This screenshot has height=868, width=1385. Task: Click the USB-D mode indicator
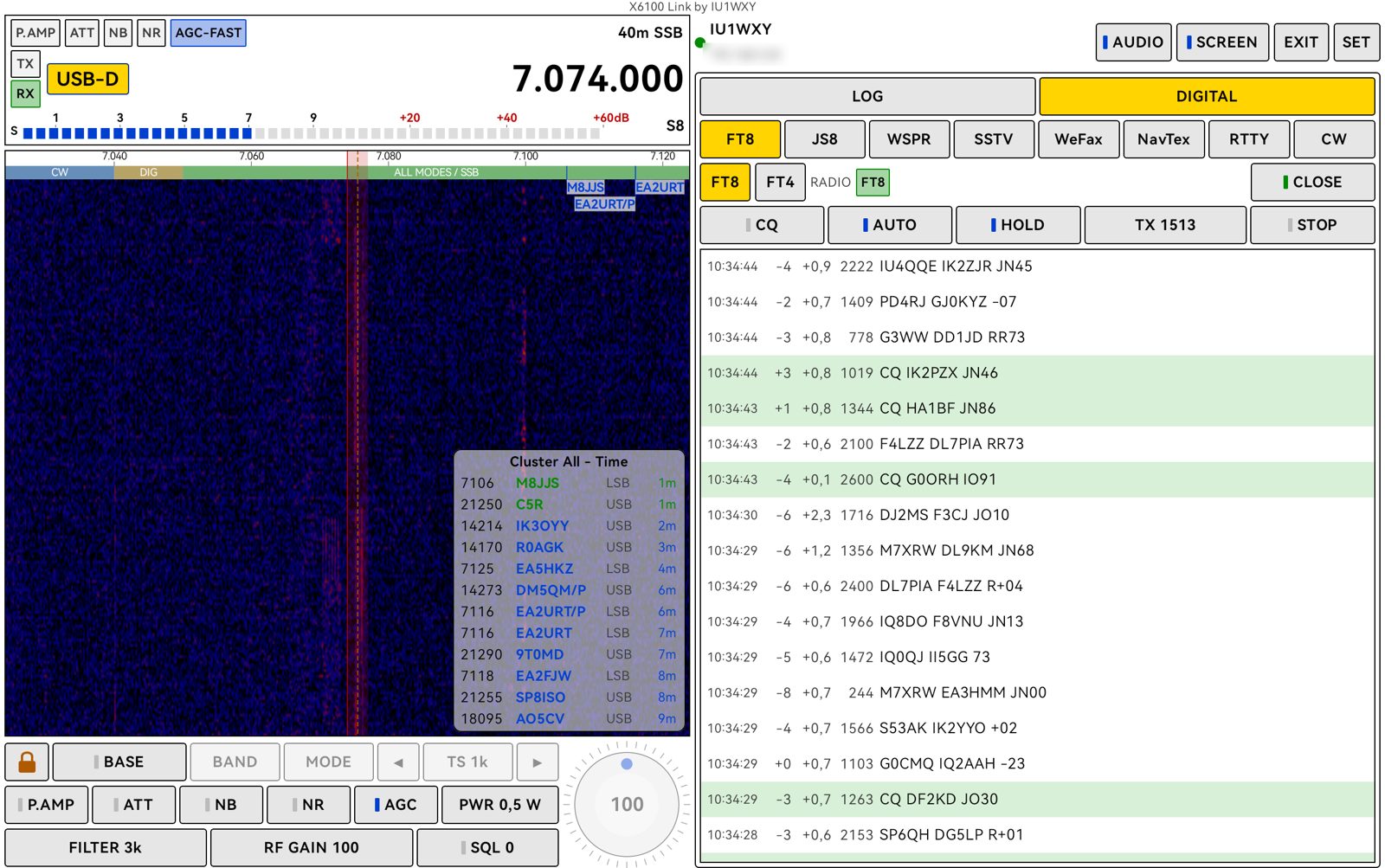click(87, 79)
